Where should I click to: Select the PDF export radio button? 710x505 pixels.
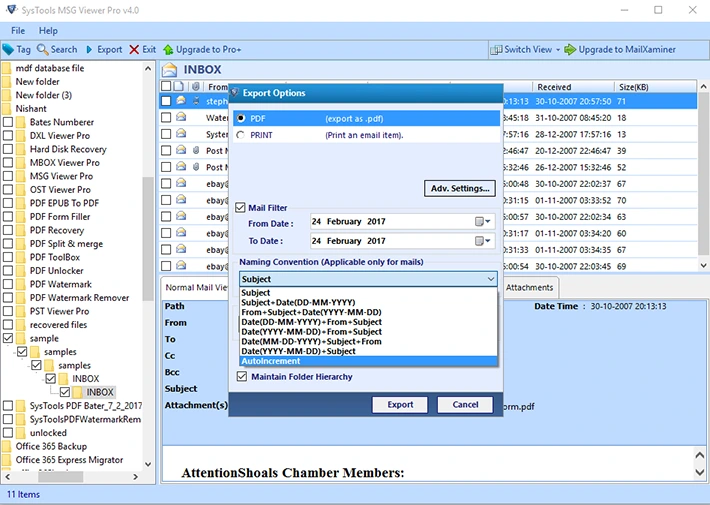pyautogui.click(x=240, y=118)
